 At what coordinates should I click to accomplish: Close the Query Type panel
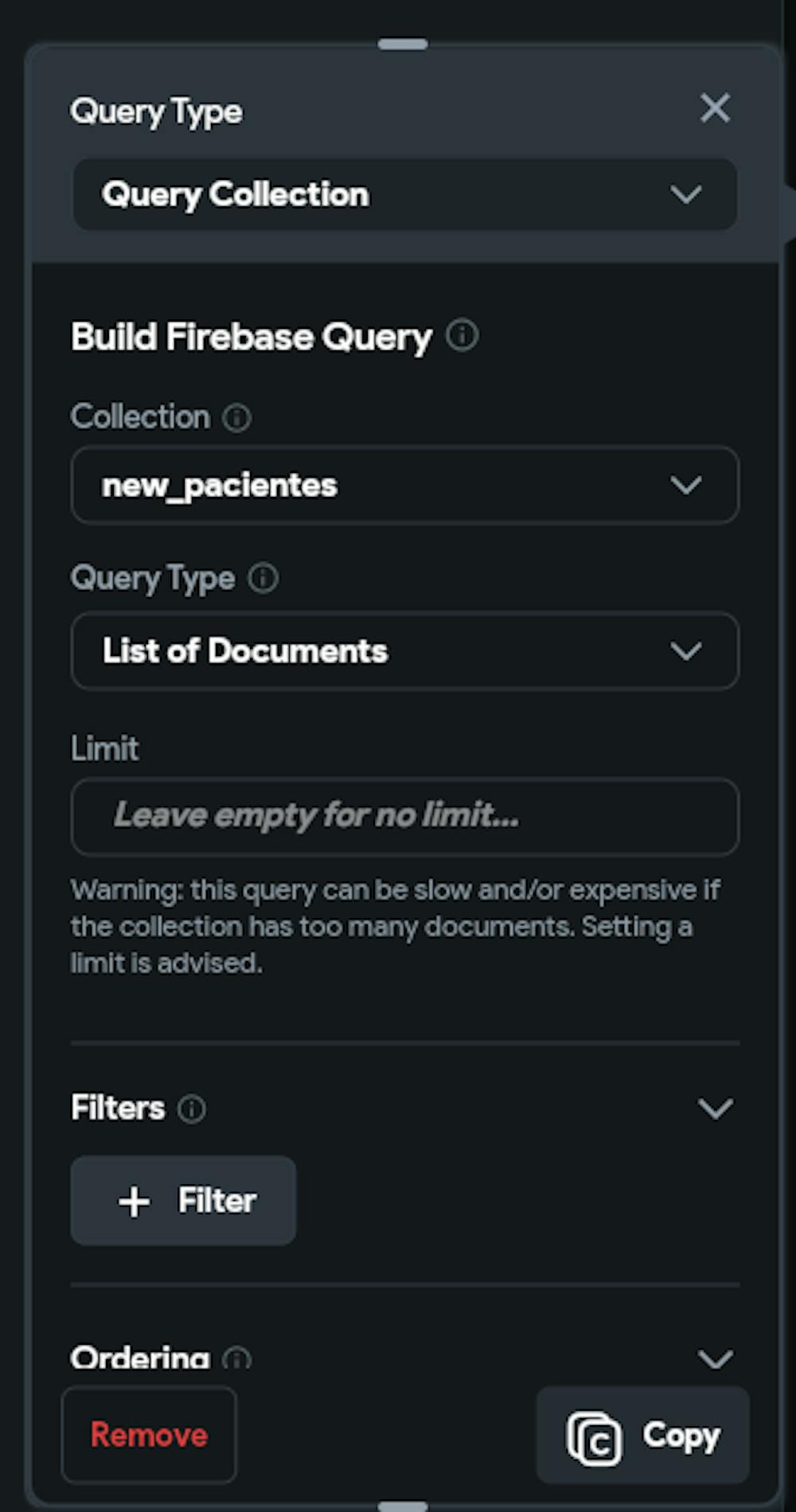715,108
